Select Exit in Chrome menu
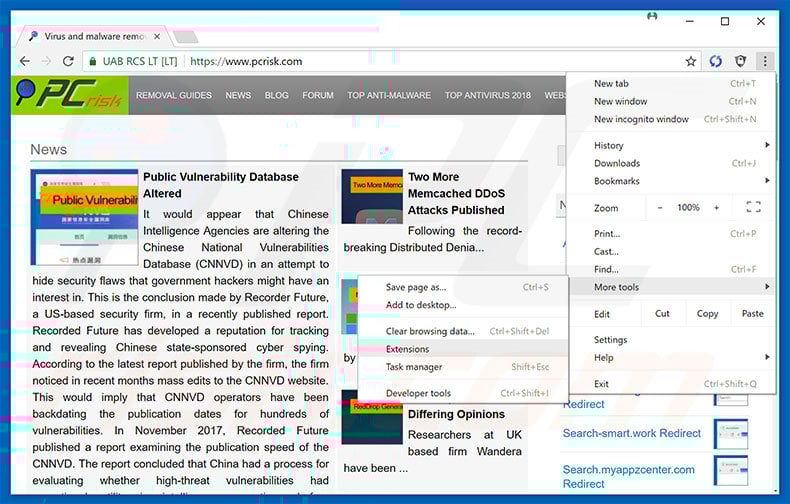 tap(670, 384)
